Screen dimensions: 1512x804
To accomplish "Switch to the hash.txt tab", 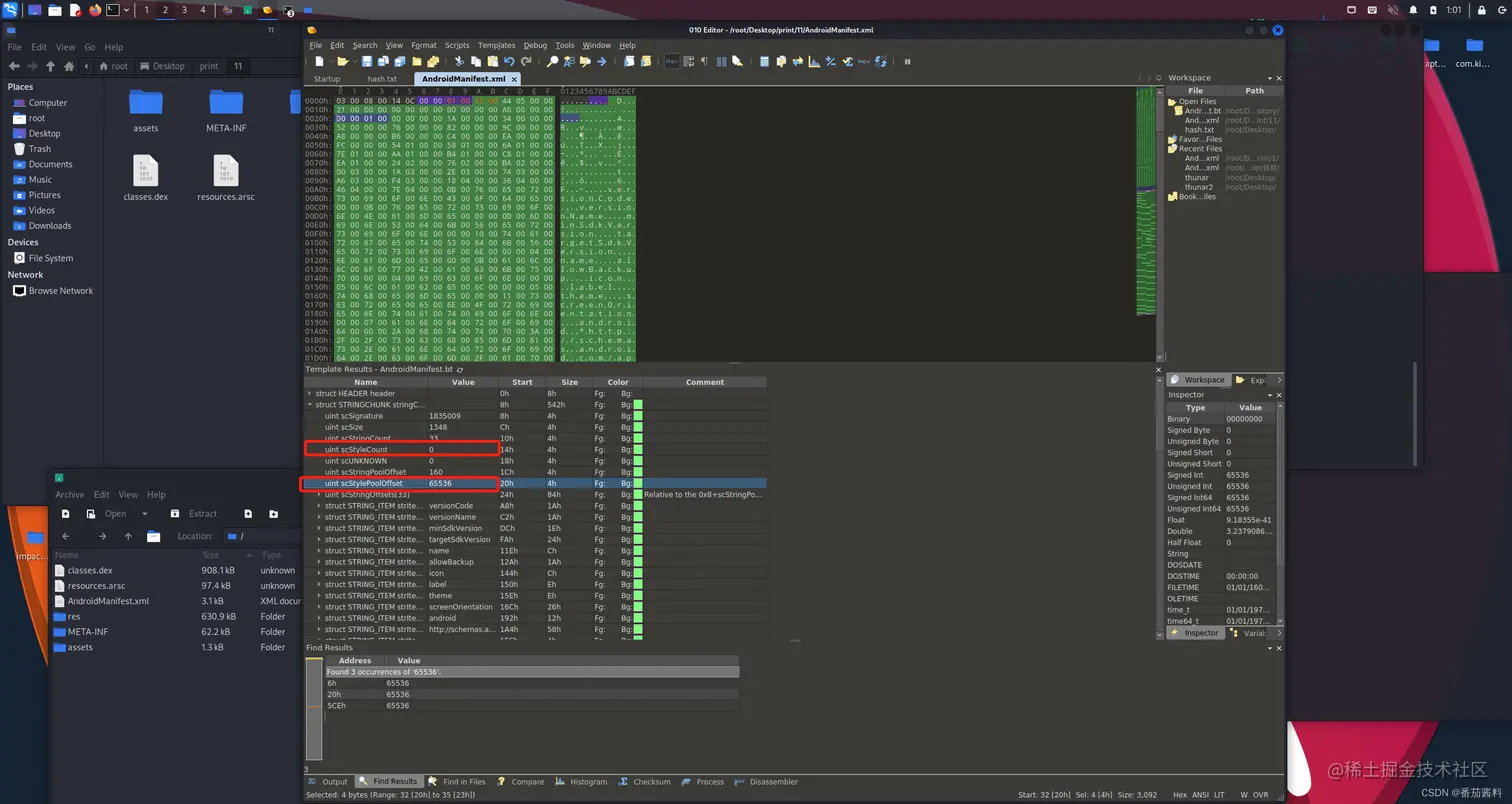I will pyautogui.click(x=382, y=78).
